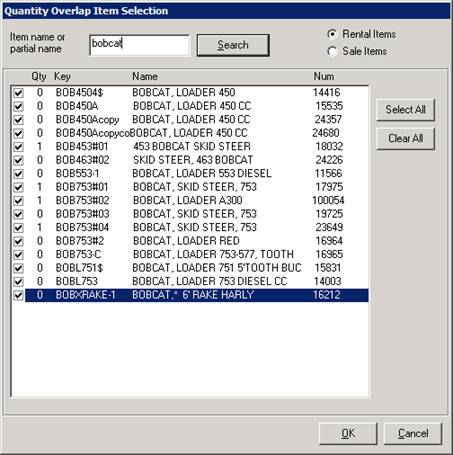Image resolution: width=453 pixels, height=455 pixels.
Task: Uncheck the BOBL753 row checkbox
Action: 18,282
